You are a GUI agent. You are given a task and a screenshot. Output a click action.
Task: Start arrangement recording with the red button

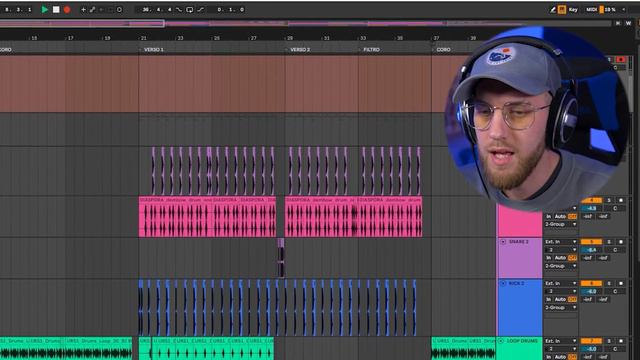[67, 9]
